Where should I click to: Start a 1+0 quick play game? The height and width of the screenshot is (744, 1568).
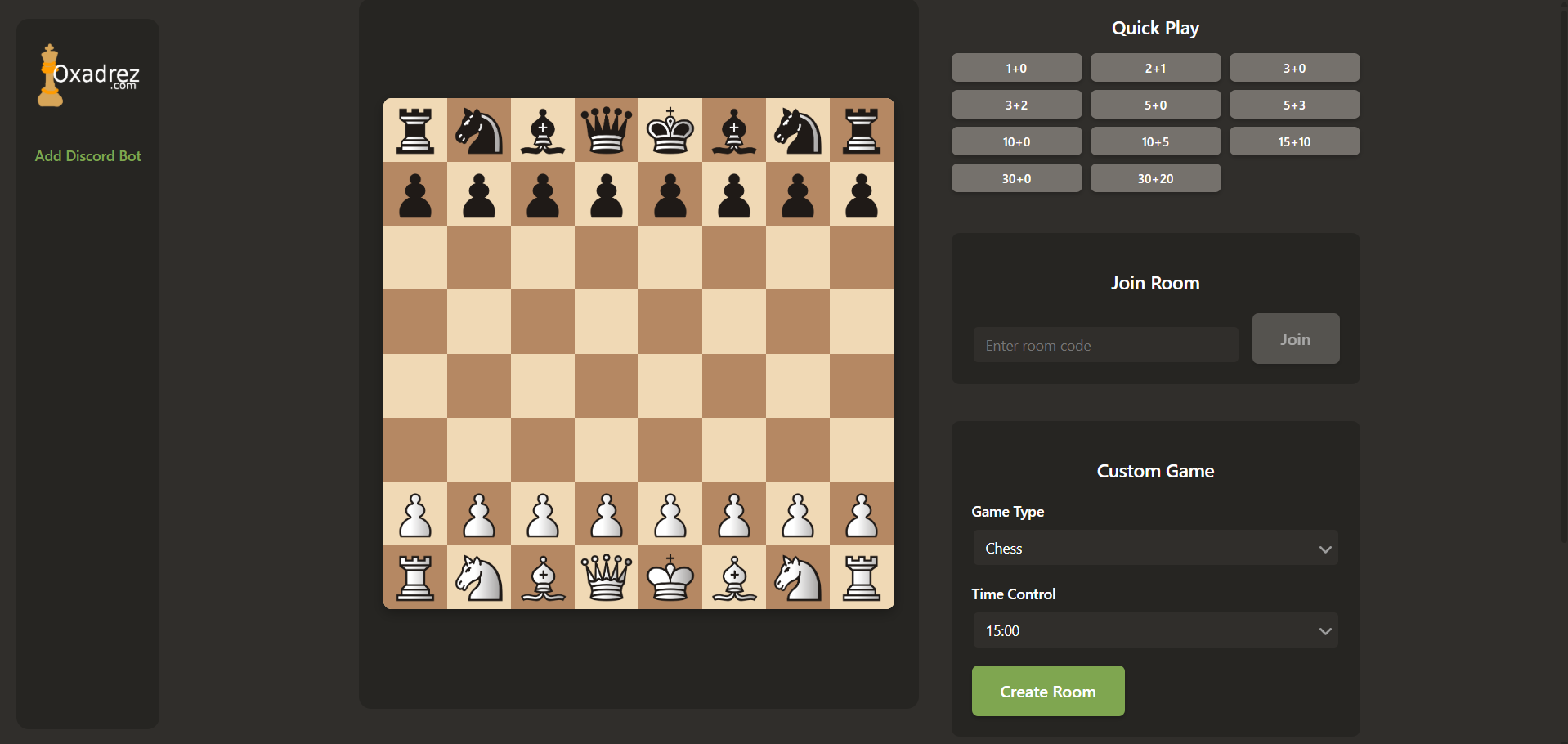click(1016, 68)
